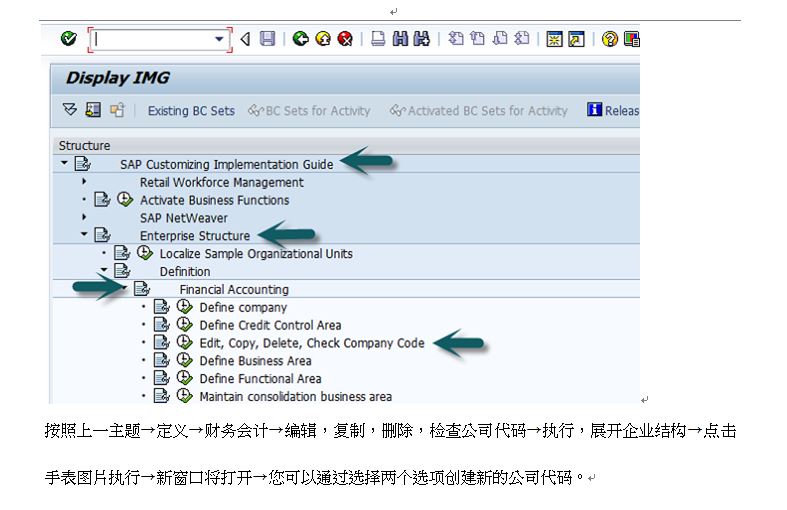Select Maintain consolidation business area
This screenshot has width=787, height=510.
pos(295,397)
